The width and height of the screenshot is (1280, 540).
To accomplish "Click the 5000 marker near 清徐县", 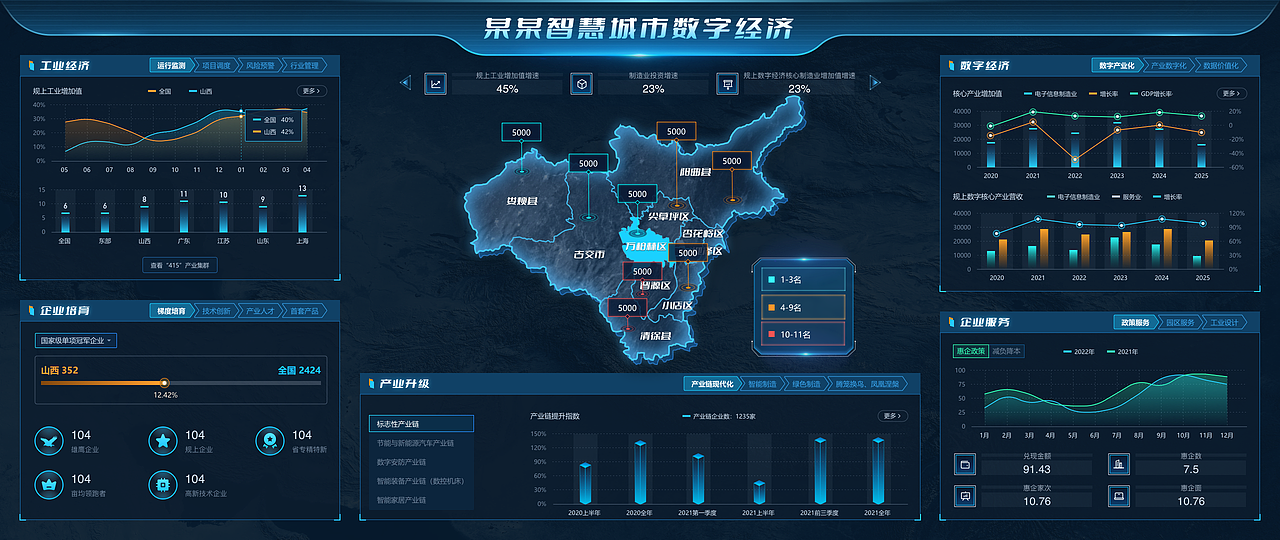I will [627, 307].
